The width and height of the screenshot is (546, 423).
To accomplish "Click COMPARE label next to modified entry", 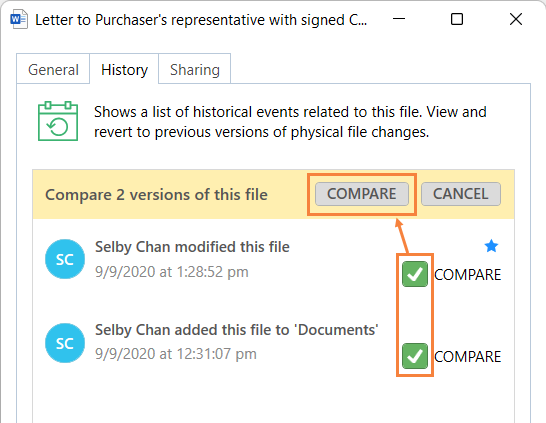I will tap(468, 275).
